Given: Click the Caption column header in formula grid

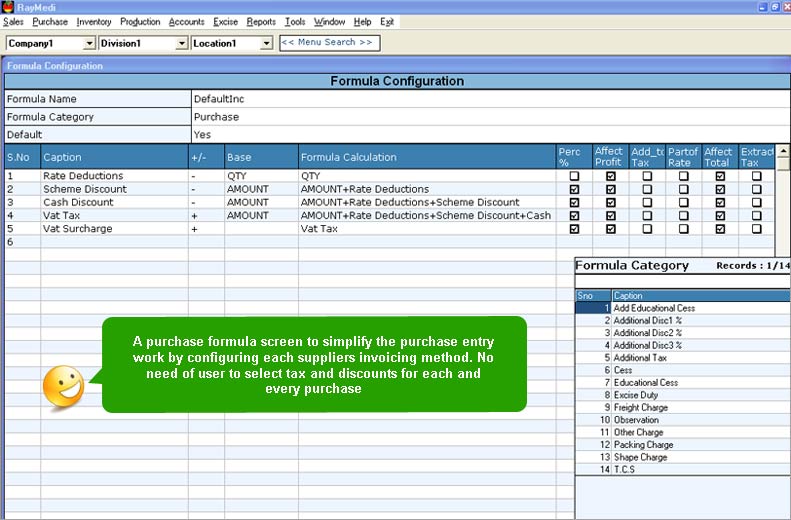Looking at the screenshot, I should (115, 157).
